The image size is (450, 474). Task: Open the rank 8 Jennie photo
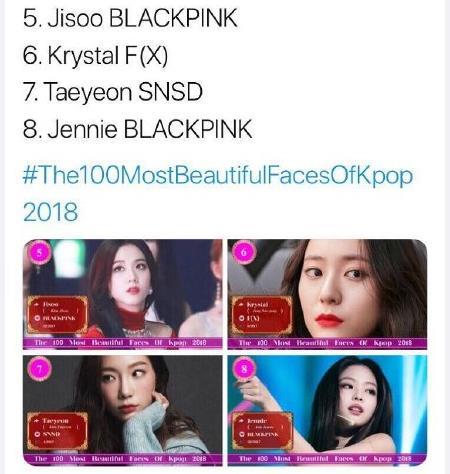pos(327,410)
